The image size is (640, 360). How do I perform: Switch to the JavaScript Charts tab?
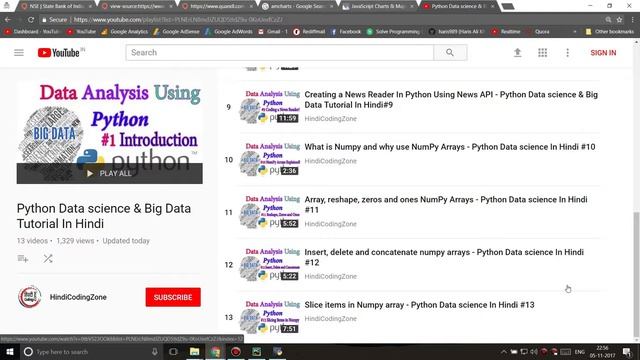(378, 6)
